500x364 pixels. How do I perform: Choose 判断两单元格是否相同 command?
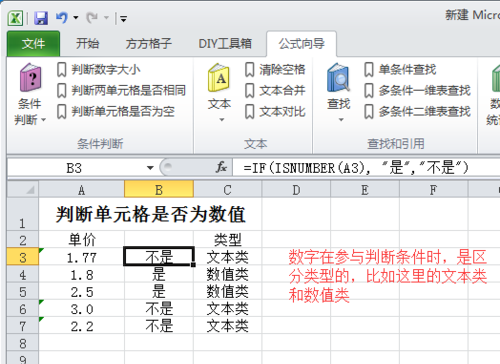pos(121,91)
